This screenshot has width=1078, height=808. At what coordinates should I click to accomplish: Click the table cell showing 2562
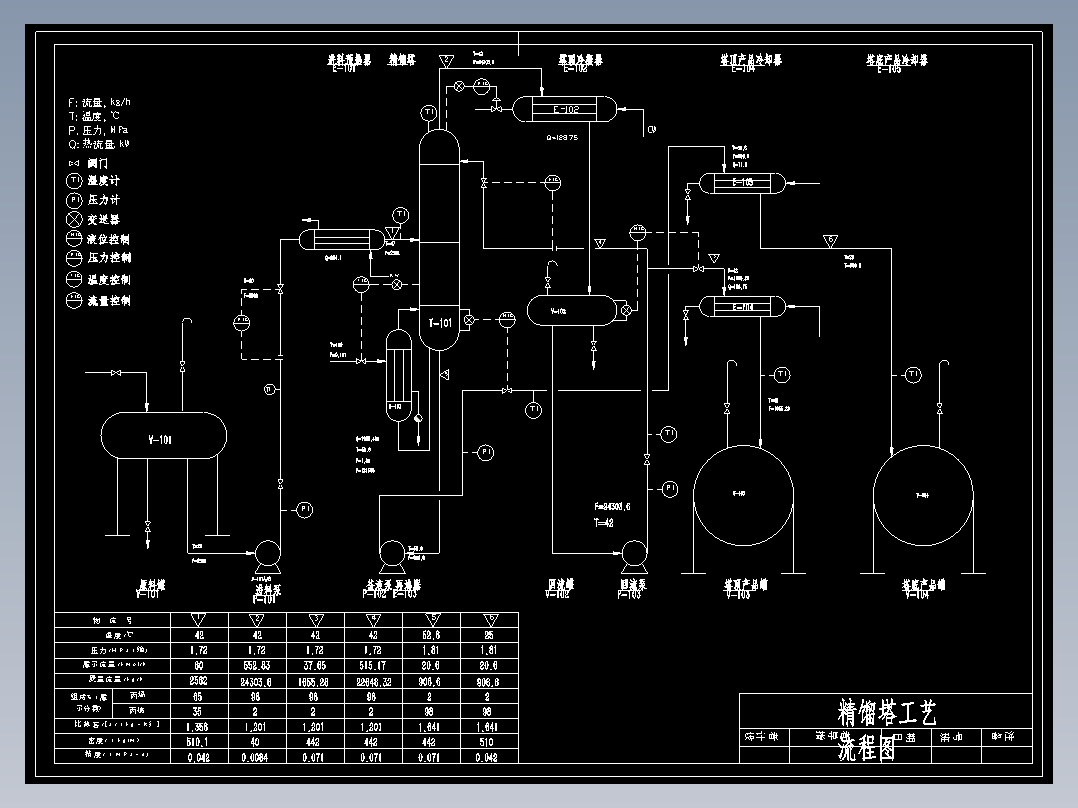(x=198, y=681)
